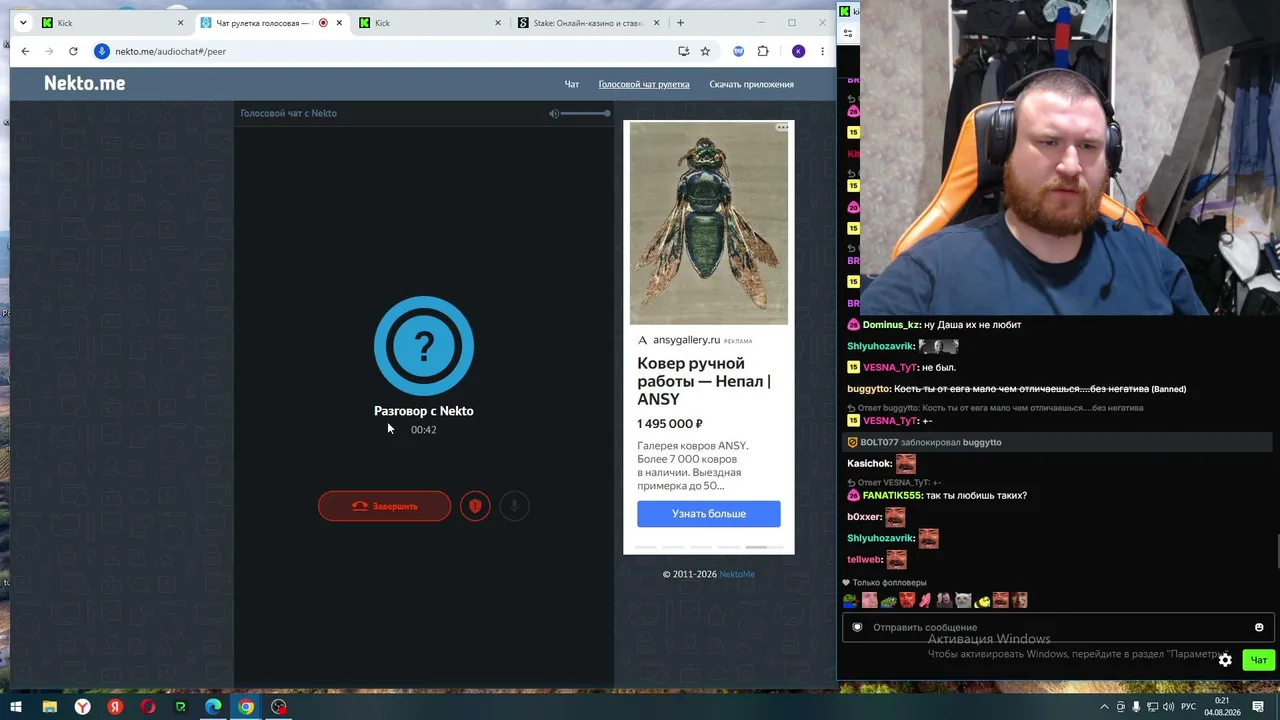Viewport: 1280px width, 720px height.
Task: Open the taskbar clock and date
Action: (1222, 707)
